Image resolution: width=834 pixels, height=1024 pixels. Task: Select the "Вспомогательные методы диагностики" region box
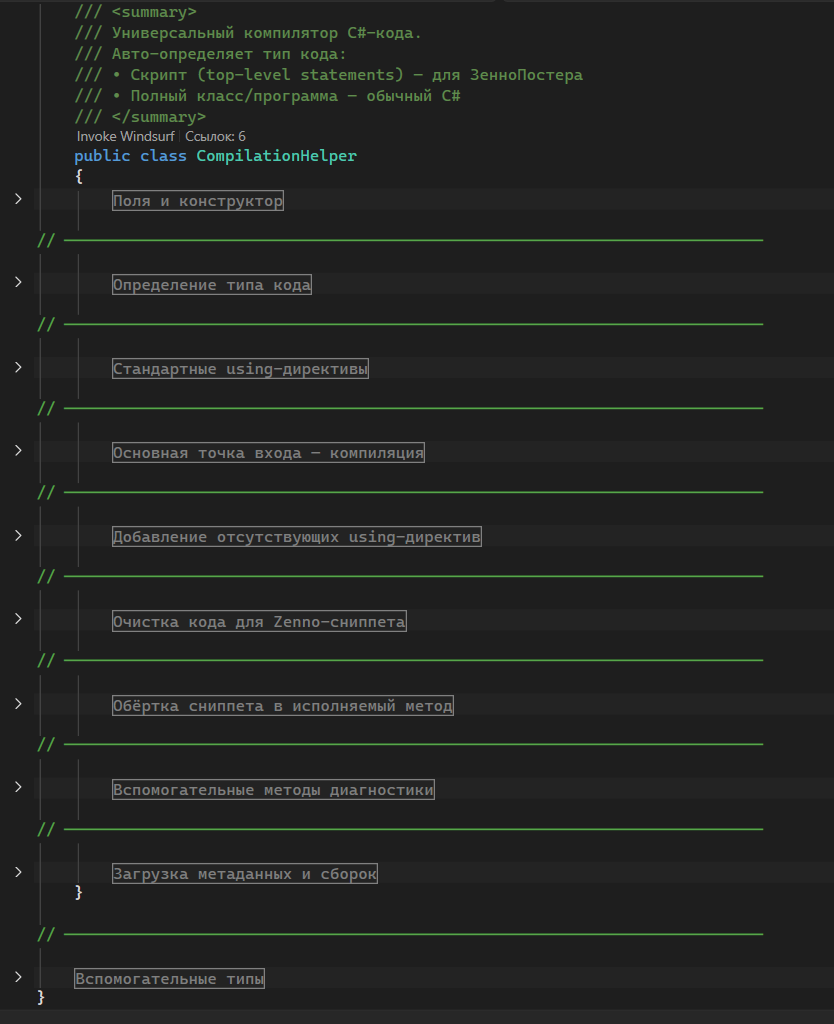pyautogui.click(x=273, y=790)
